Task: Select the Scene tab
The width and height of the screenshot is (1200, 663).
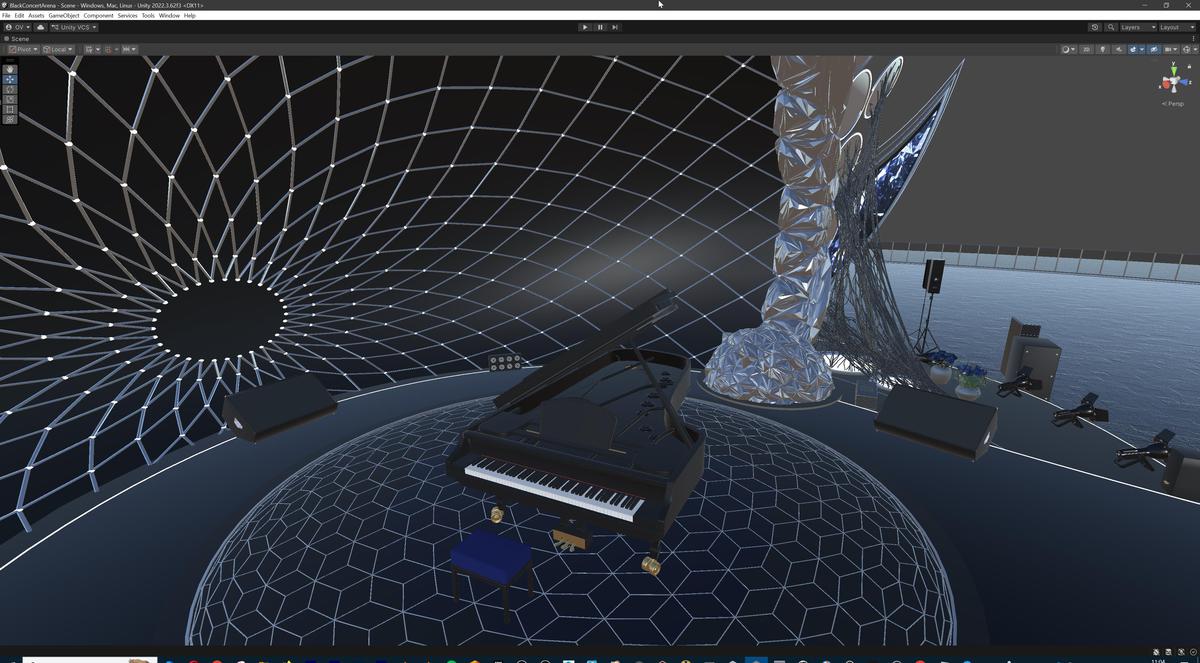Action: point(17,38)
